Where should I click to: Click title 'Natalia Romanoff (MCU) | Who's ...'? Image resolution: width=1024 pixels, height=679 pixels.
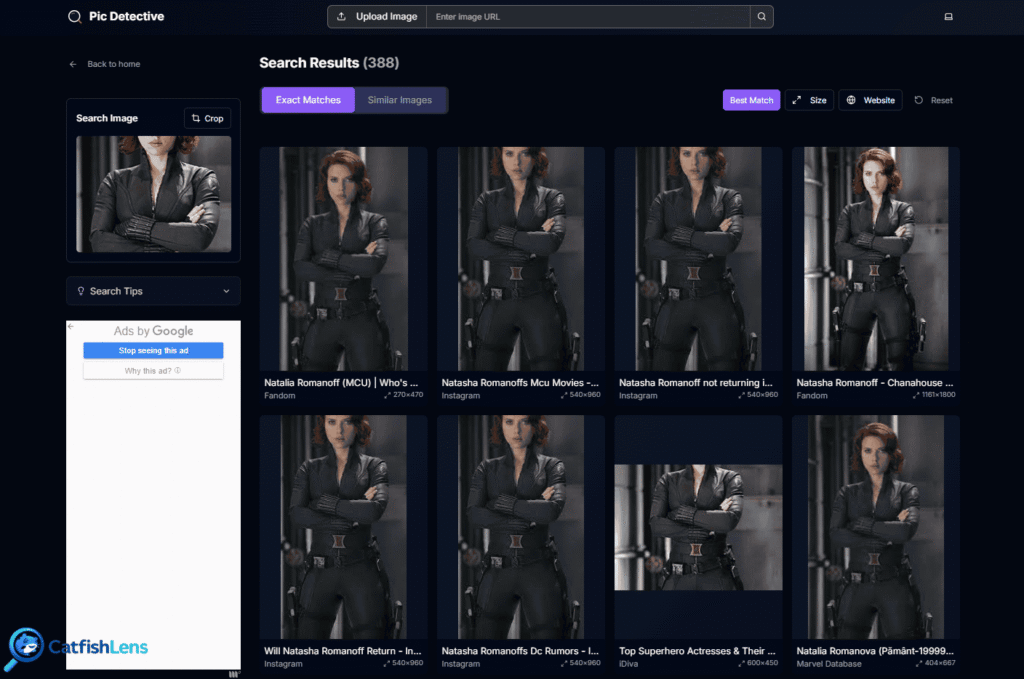(341, 383)
